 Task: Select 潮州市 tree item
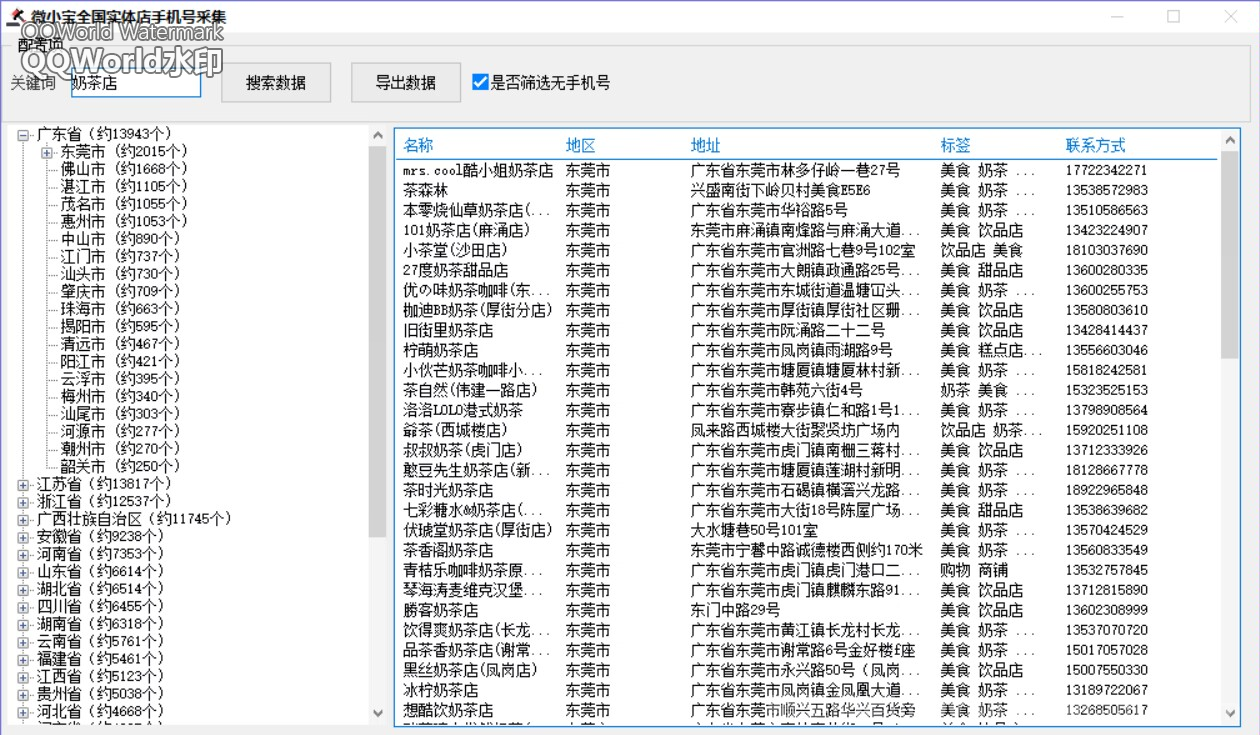coord(120,449)
